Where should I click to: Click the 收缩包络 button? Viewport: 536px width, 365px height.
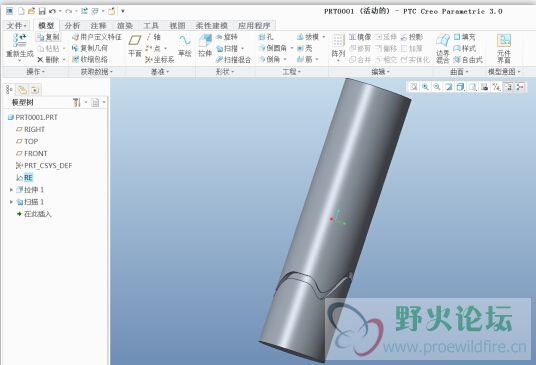[x=90, y=60]
